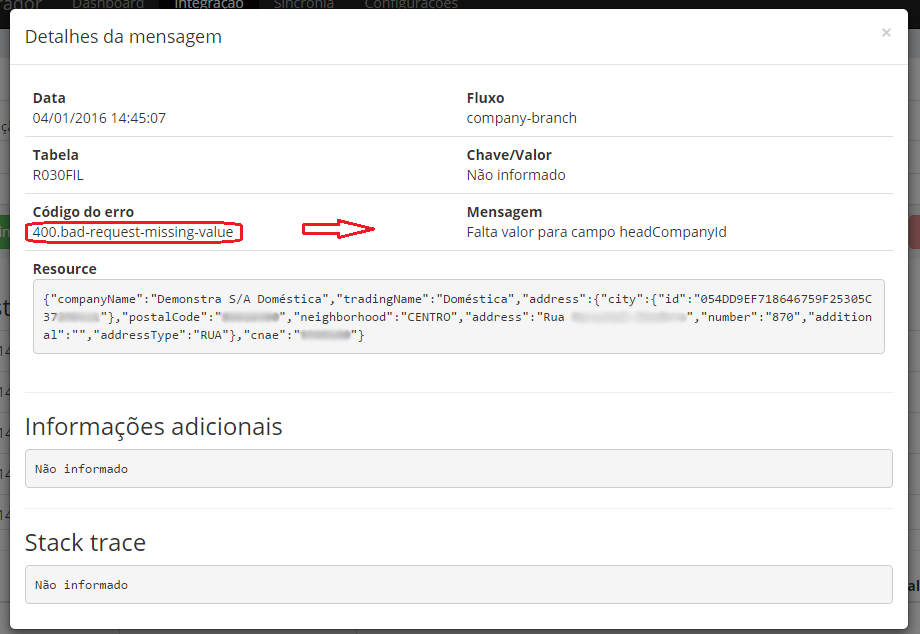The image size is (920, 634).
Task: Click the Mensagem field label
Action: point(504,212)
